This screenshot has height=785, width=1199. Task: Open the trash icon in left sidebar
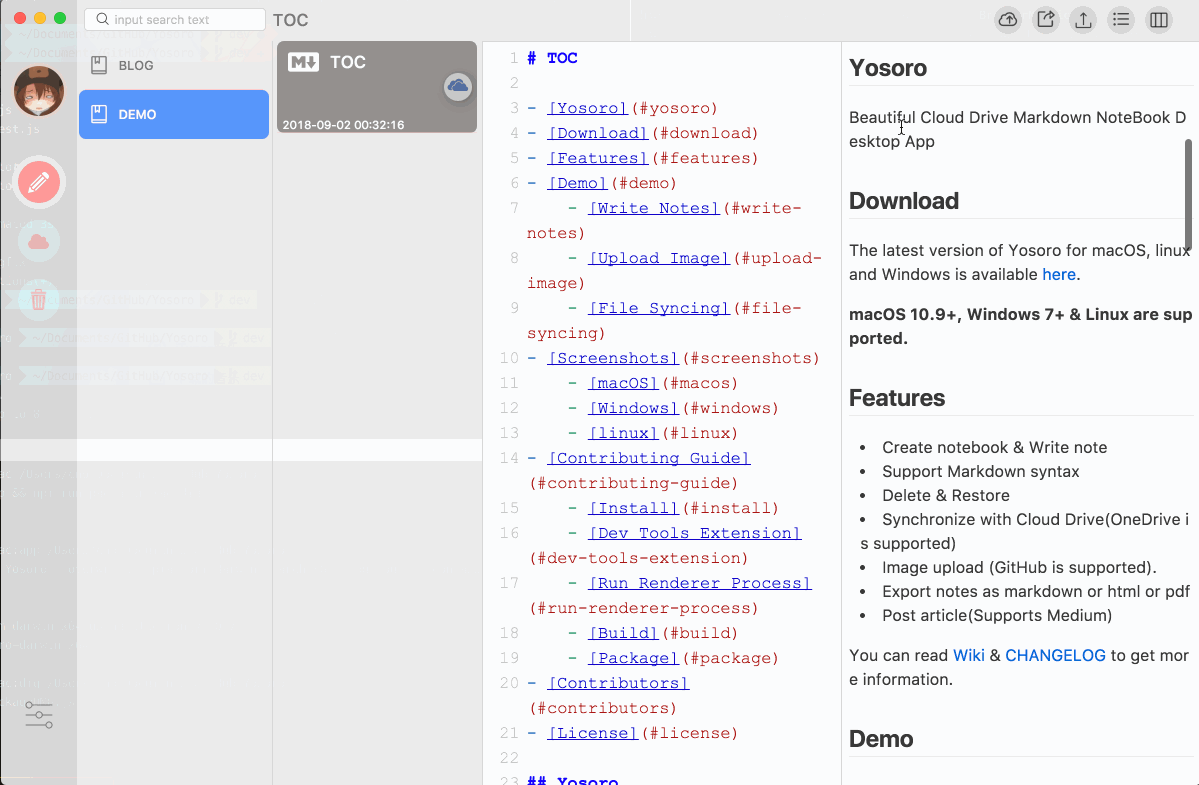coord(38,299)
